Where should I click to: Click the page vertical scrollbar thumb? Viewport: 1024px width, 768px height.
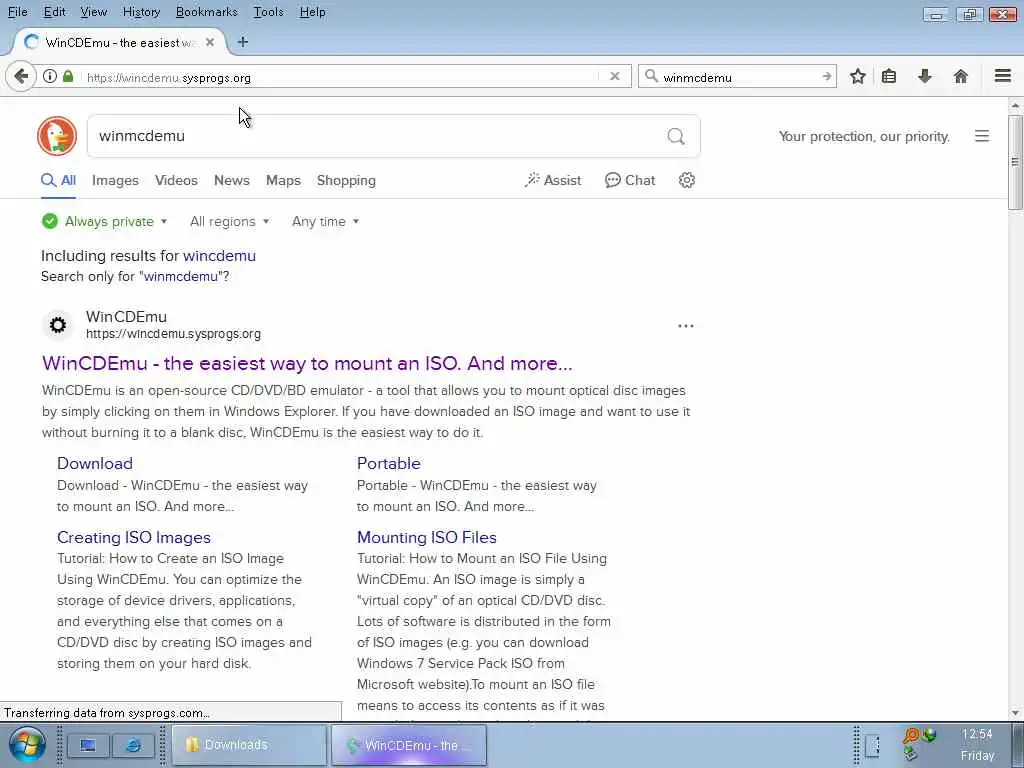point(1015,163)
